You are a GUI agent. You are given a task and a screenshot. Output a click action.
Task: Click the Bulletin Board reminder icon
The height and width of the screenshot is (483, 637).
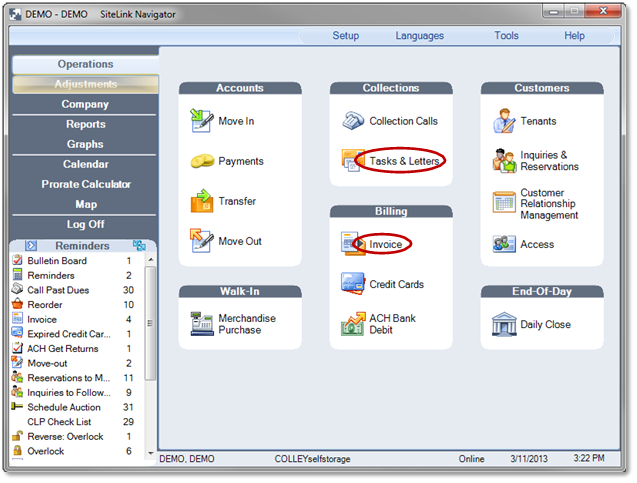[x=17, y=260]
